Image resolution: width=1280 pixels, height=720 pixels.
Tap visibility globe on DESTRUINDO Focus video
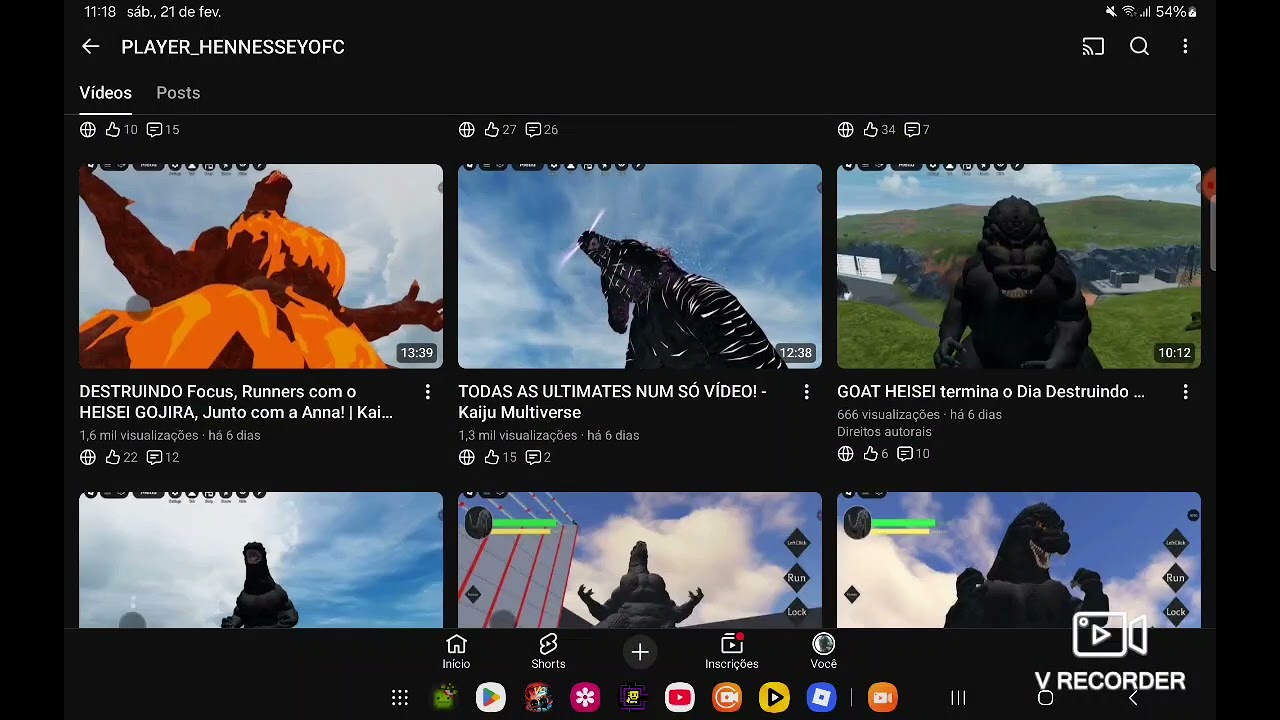tap(88, 457)
